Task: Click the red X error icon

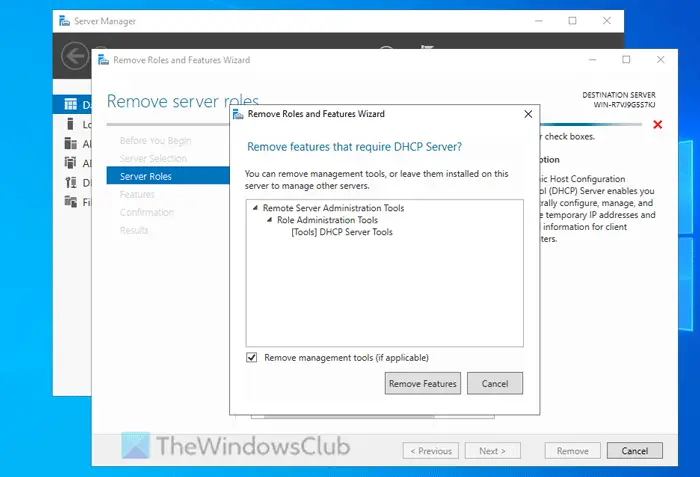Action: [657, 125]
